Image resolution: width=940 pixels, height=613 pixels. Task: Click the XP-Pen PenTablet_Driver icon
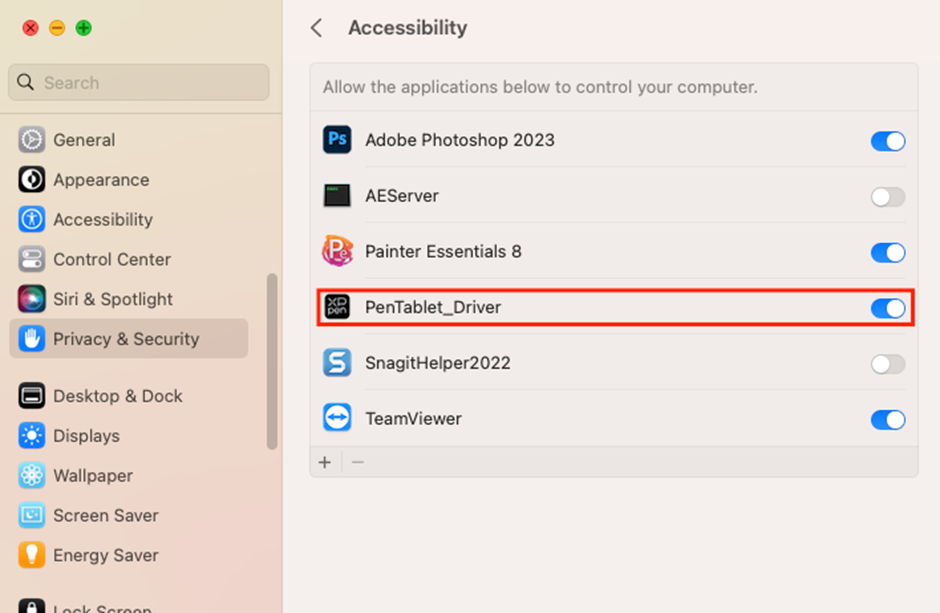point(337,307)
